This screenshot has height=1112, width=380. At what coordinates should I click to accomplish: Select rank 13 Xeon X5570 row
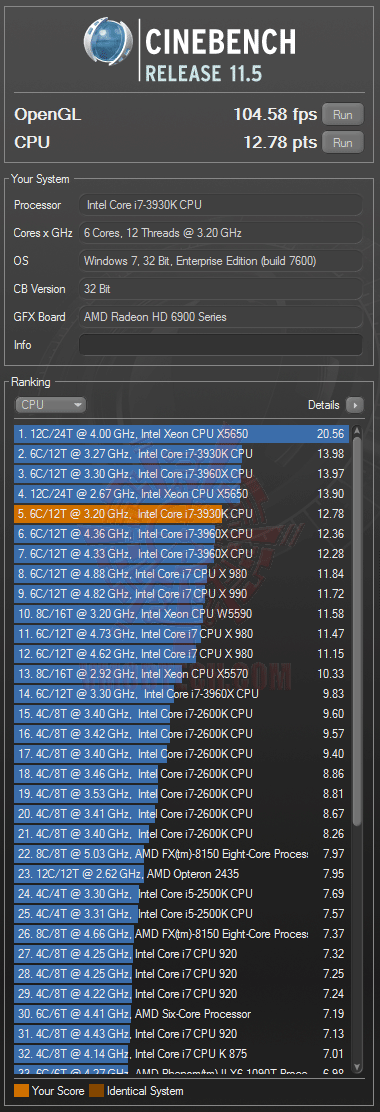[181, 674]
